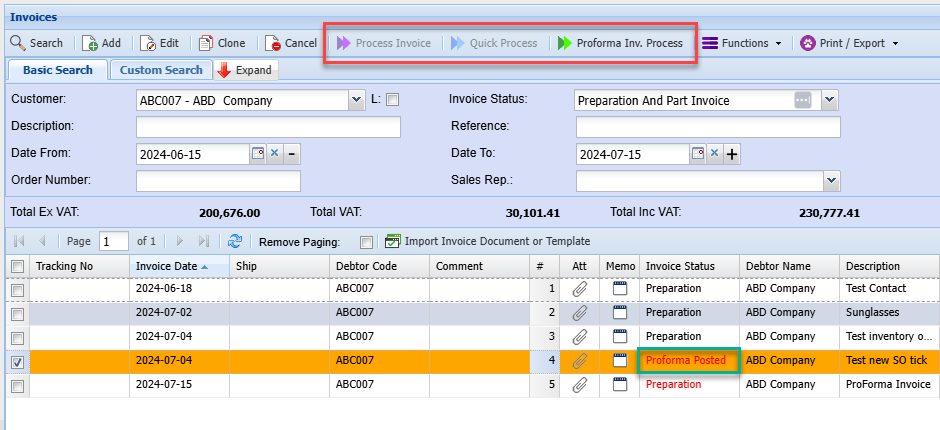940x430 pixels.
Task: Click the Search magnifier toolbar button
Action: tap(36, 43)
